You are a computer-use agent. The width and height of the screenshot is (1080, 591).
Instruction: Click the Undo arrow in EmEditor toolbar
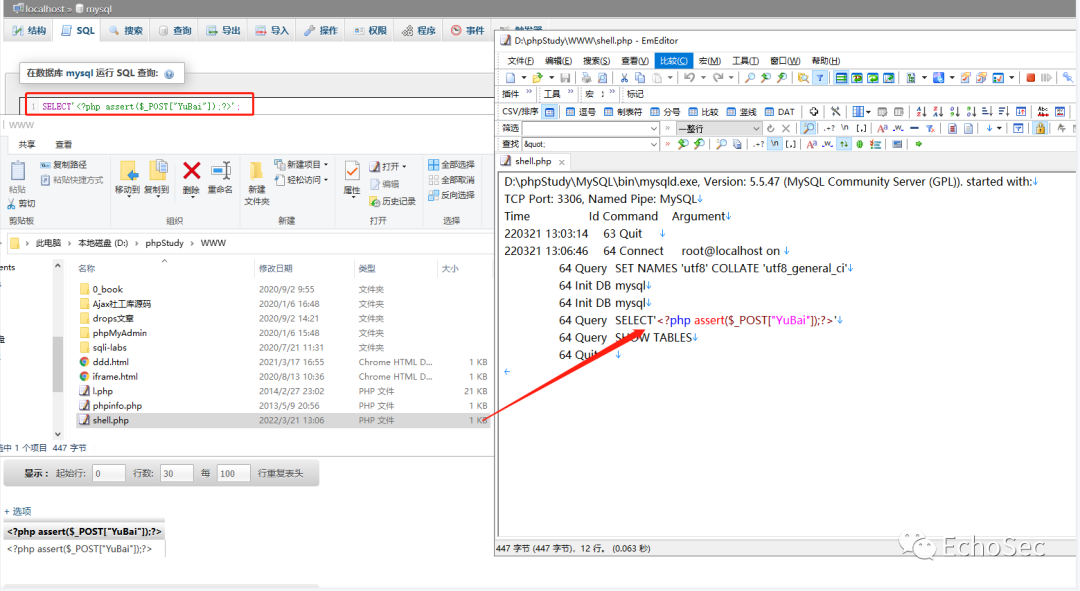point(689,77)
